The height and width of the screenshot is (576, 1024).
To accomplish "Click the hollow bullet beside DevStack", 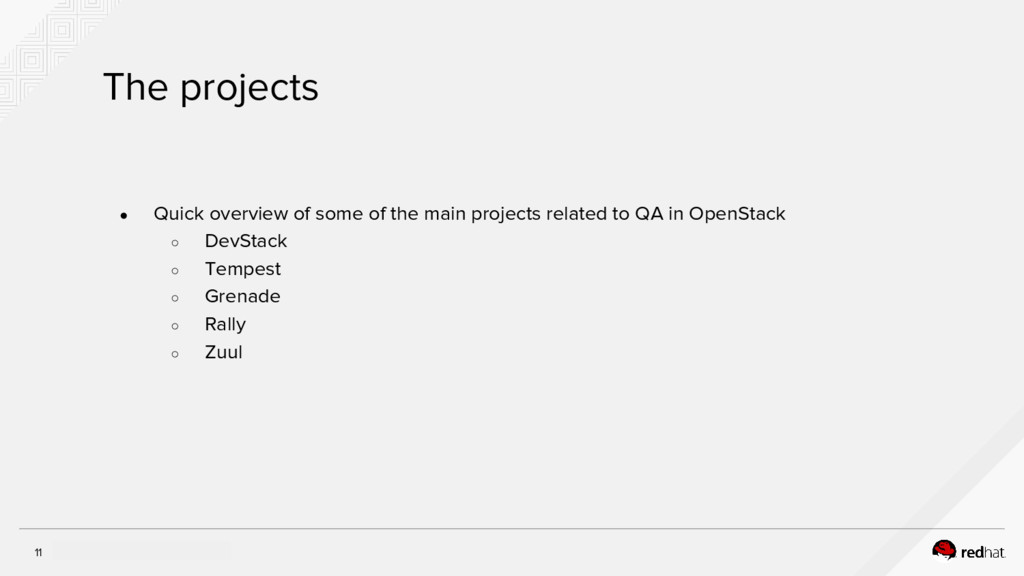I will tap(174, 242).
